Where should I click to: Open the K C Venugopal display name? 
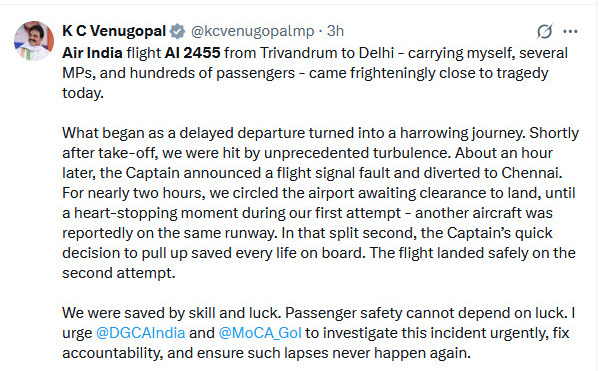pyautogui.click(x=114, y=31)
